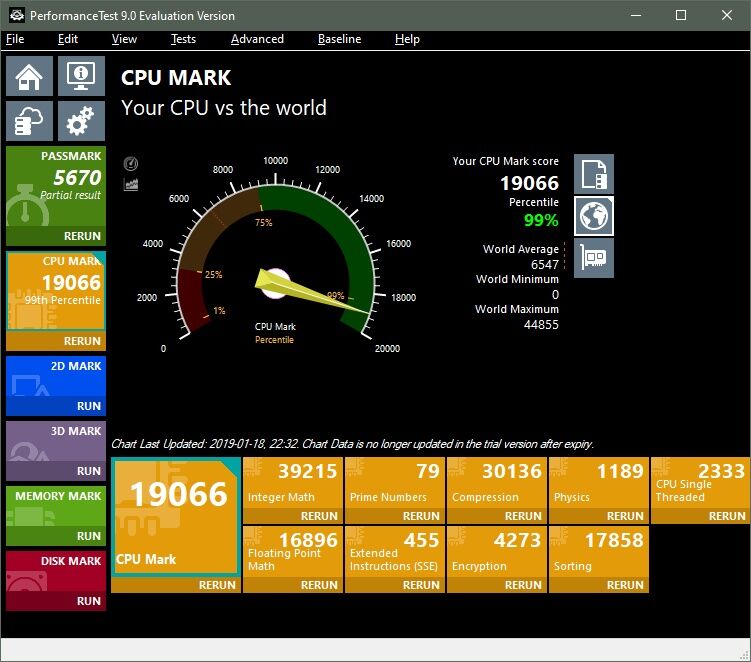Switch to the distribution chart view icon
The image size is (751, 662).
point(131,184)
